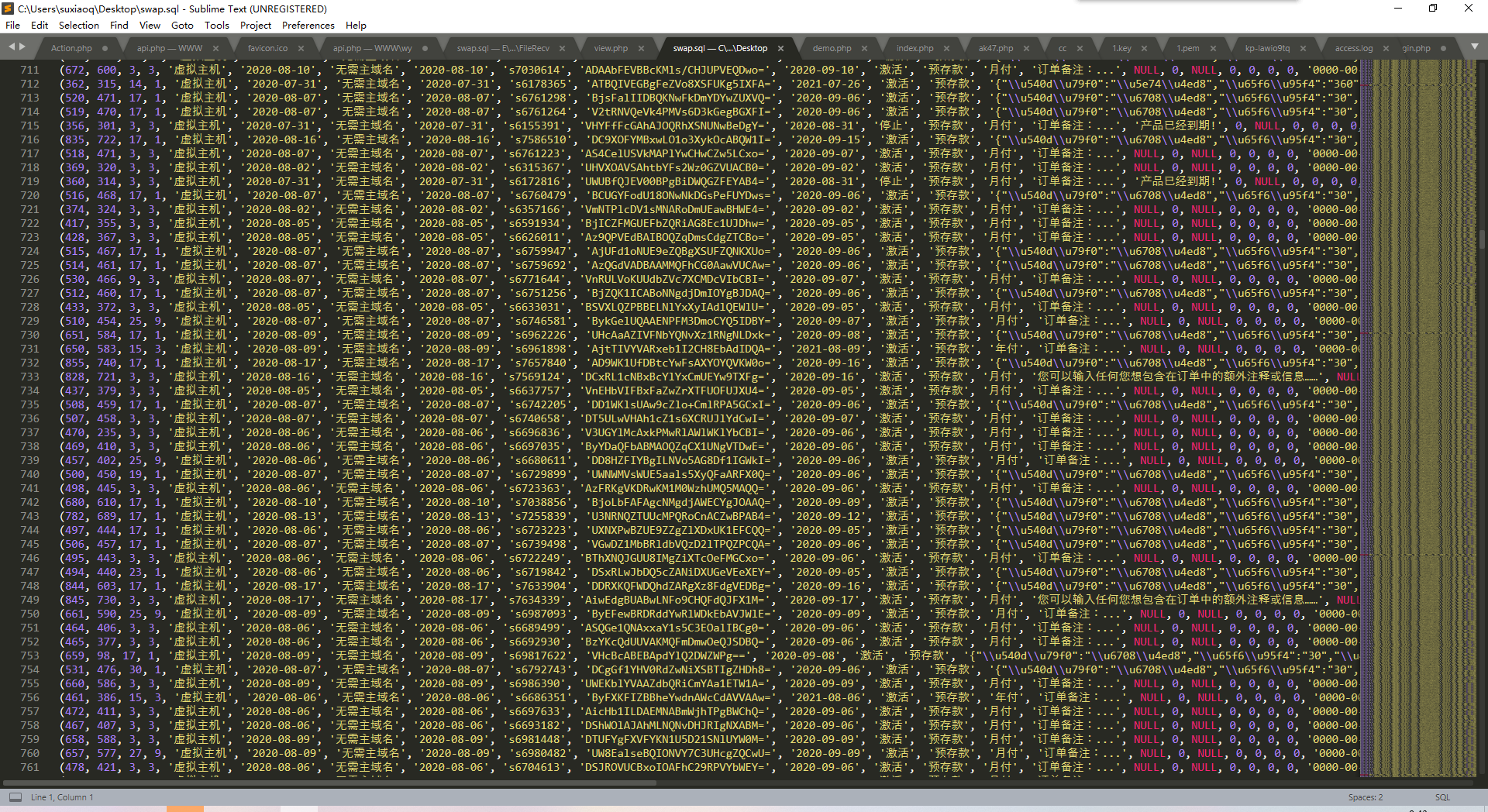Open the Spaces: 2 indentation menu
This screenshot has height=812, width=1488.
point(1365,797)
